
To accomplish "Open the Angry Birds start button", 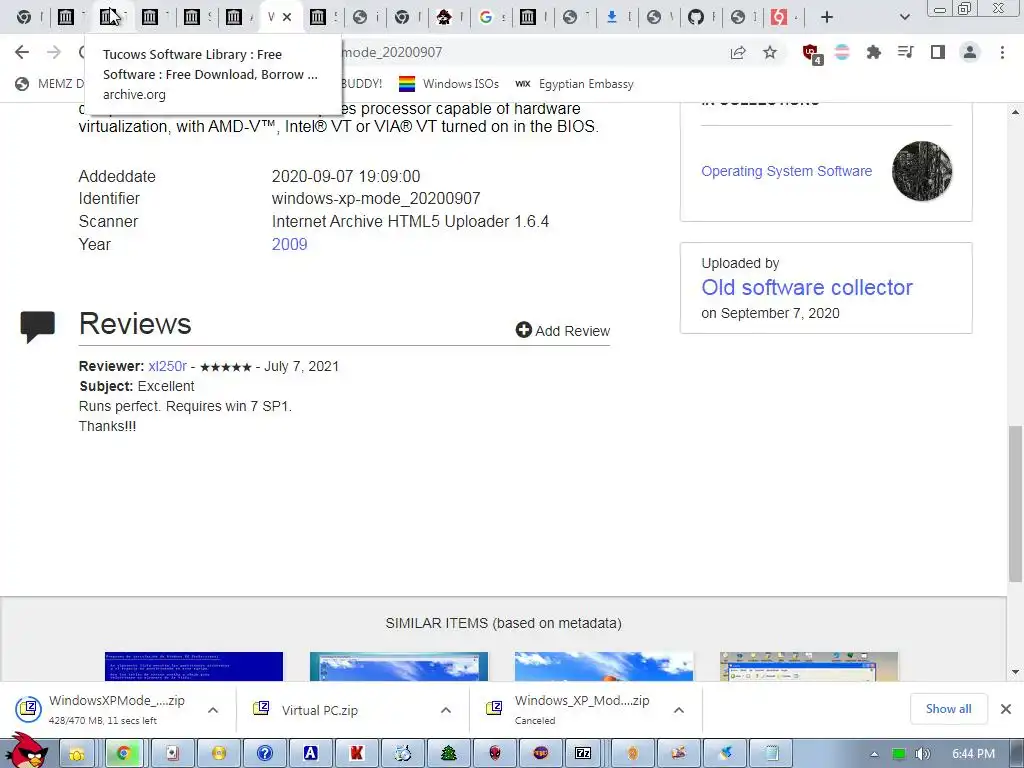I will [26, 751].
